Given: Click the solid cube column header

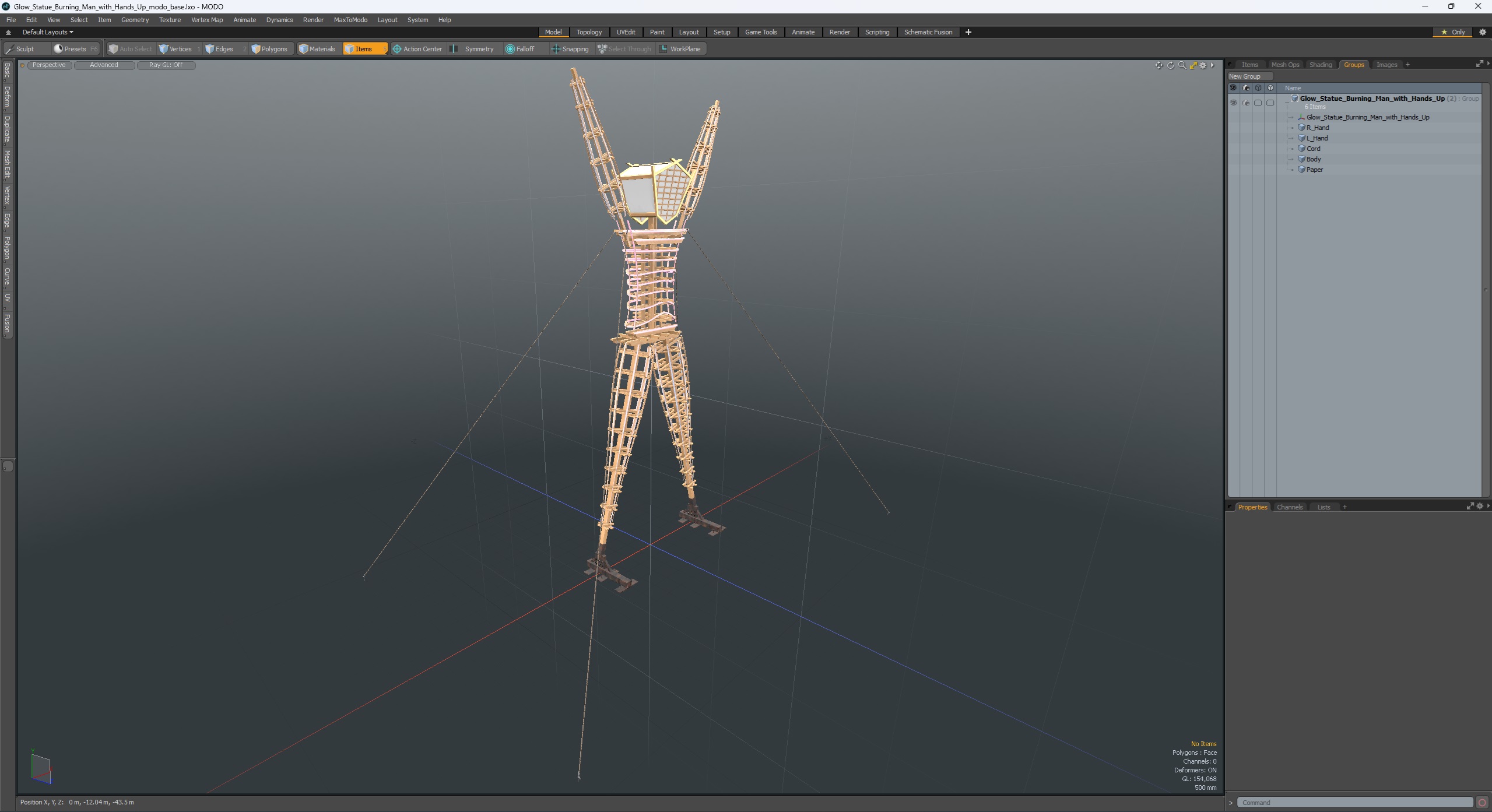Looking at the screenshot, I should (x=1270, y=88).
